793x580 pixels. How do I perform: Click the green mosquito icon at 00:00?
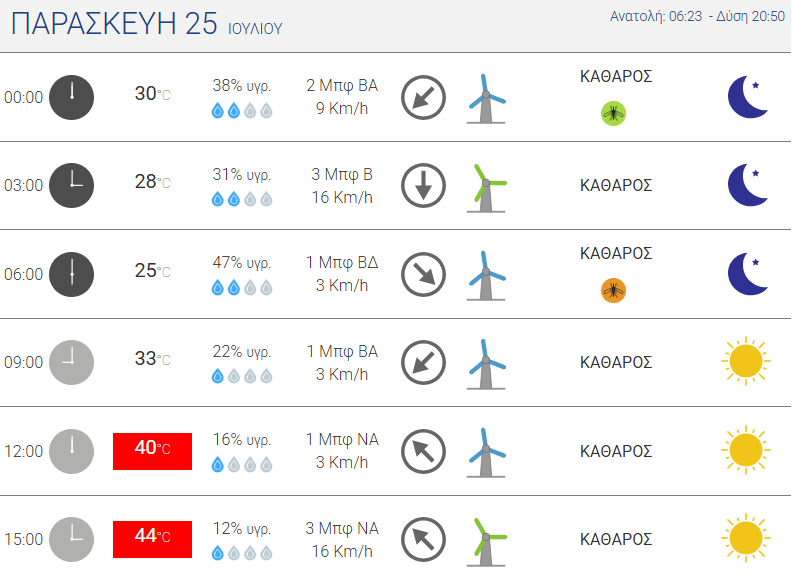(x=613, y=113)
